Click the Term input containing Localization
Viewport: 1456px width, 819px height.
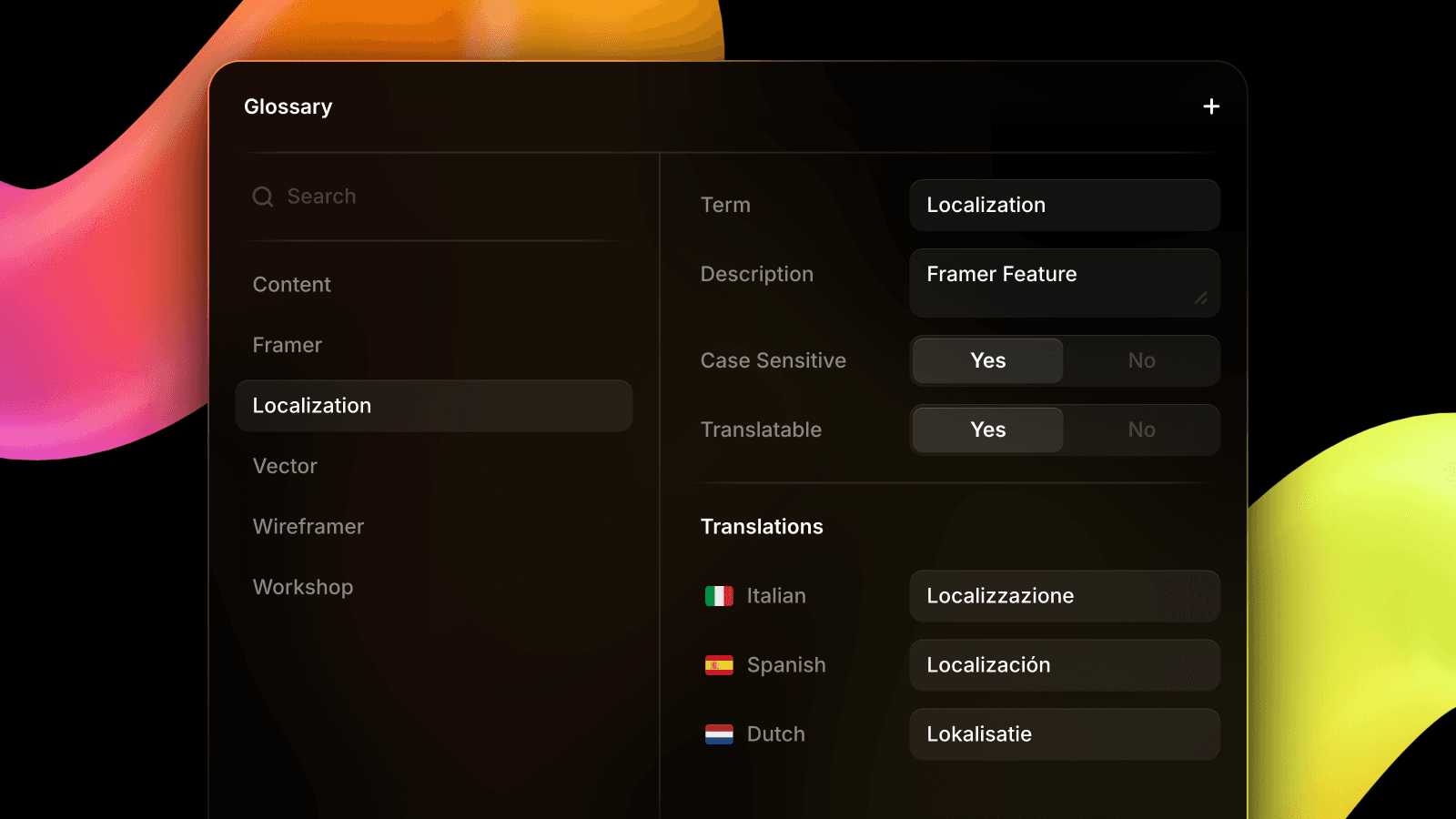(1064, 206)
